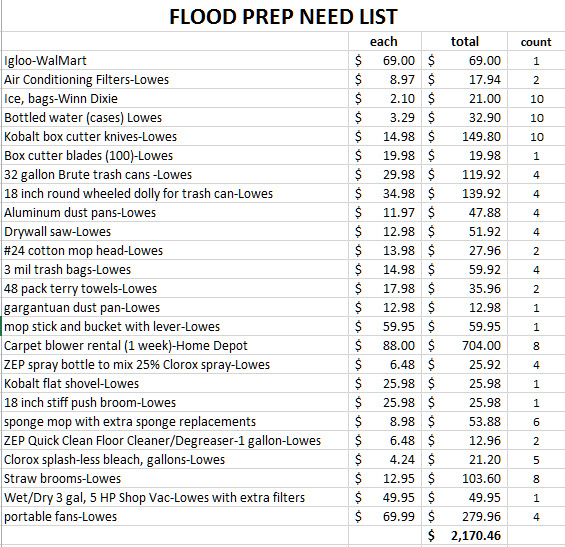Viewport: 565px width, 547px height.
Task: Select the Kobalt flat shovel-Lowes cell
Action: [175, 383]
